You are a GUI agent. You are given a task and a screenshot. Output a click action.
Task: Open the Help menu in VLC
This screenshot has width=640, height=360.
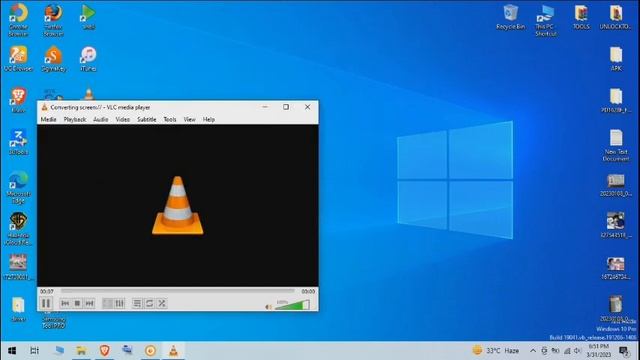(209, 120)
